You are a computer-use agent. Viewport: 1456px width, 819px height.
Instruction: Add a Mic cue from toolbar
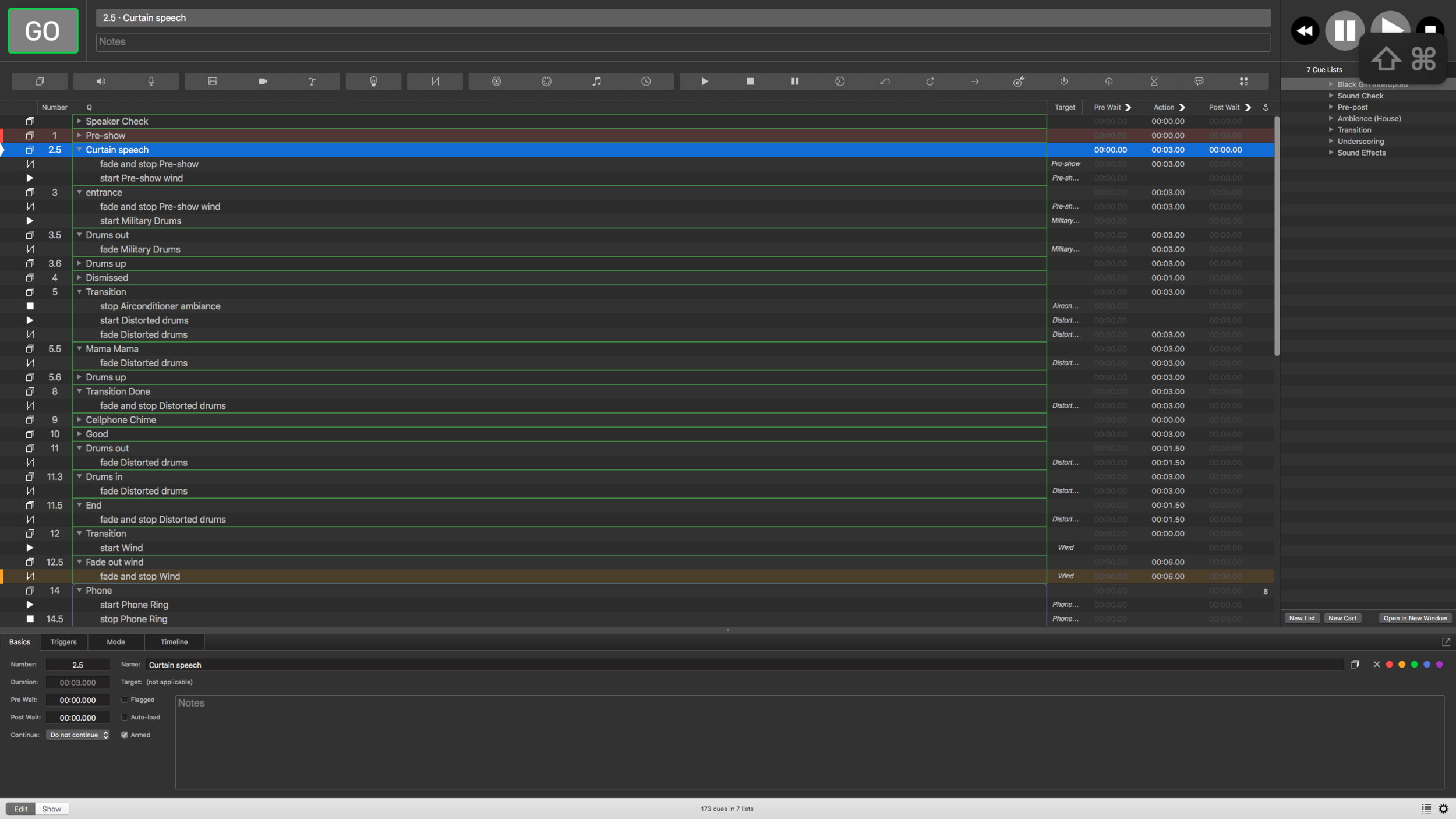(151, 82)
